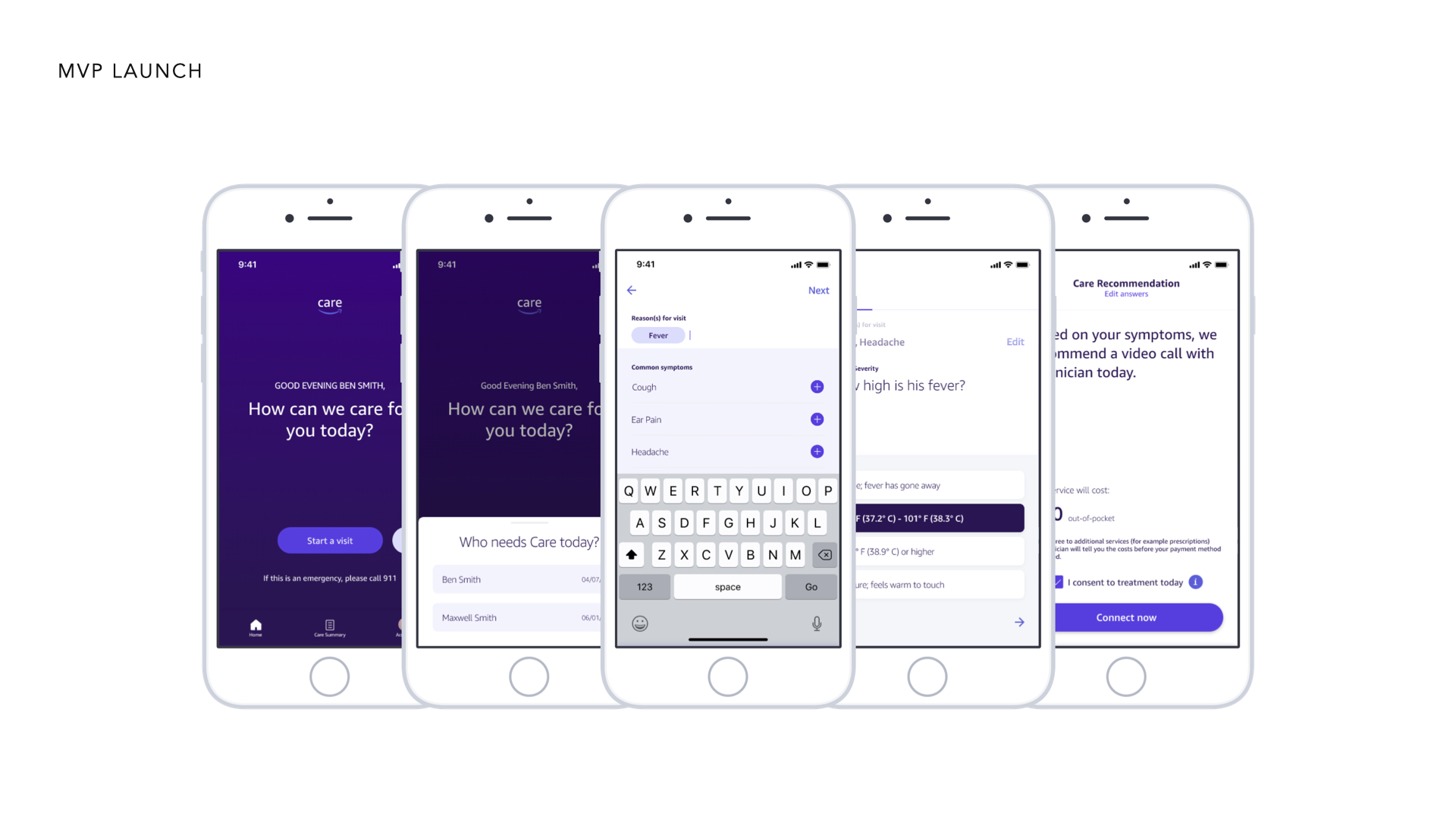Tap the Add symptom Ear Pain icon
1456x819 pixels.
click(818, 419)
